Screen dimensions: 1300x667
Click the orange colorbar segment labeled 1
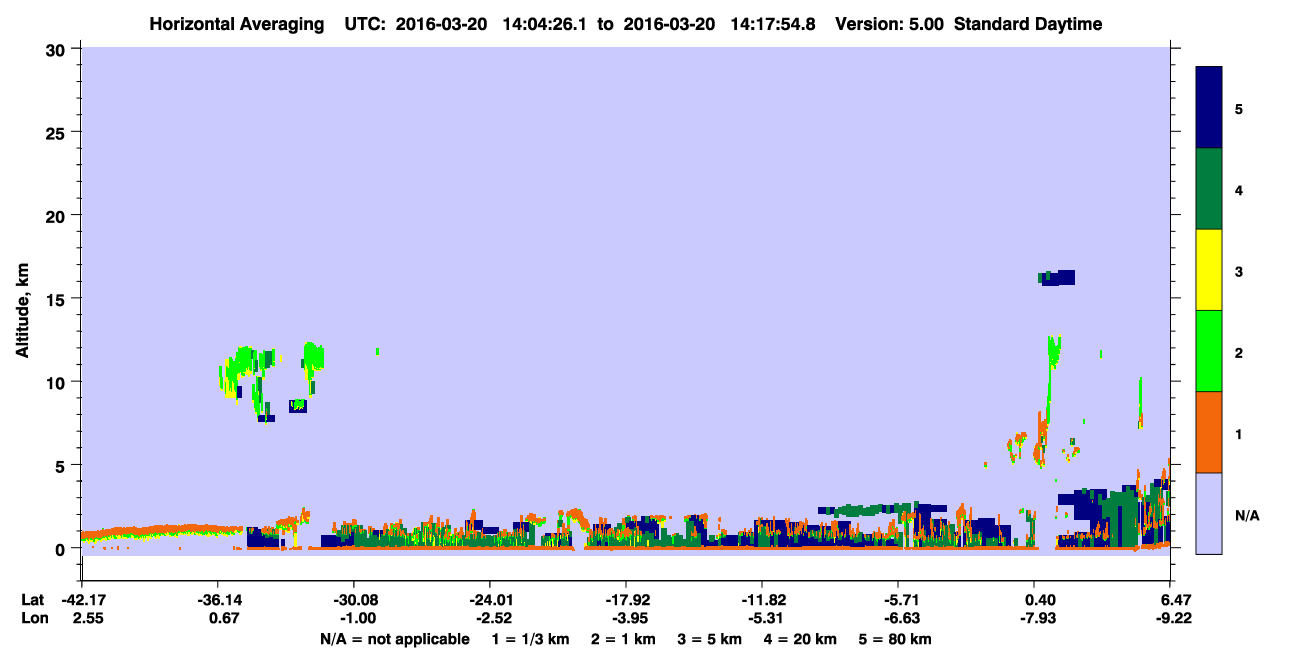coord(1209,432)
